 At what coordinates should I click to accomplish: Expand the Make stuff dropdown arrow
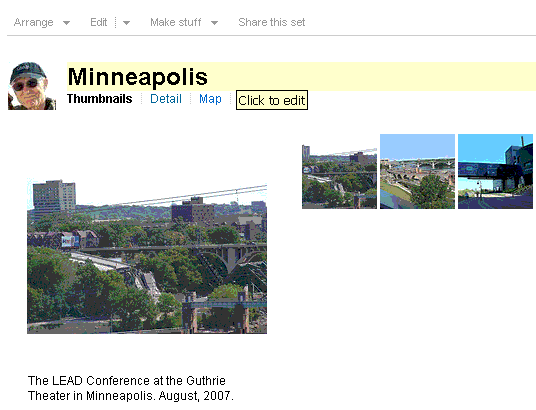(x=214, y=23)
